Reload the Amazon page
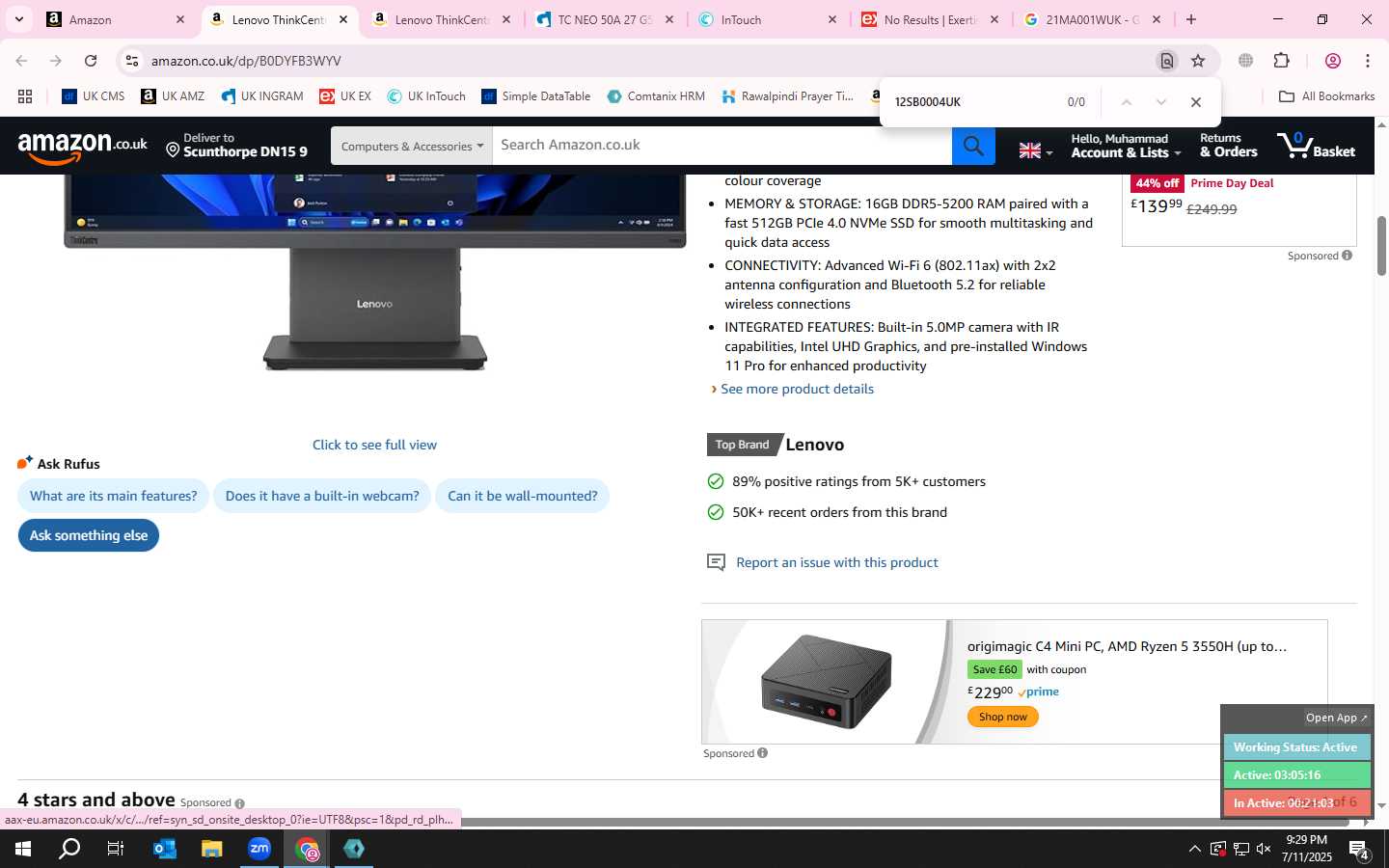The width and height of the screenshot is (1389, 868). (91, 61)
